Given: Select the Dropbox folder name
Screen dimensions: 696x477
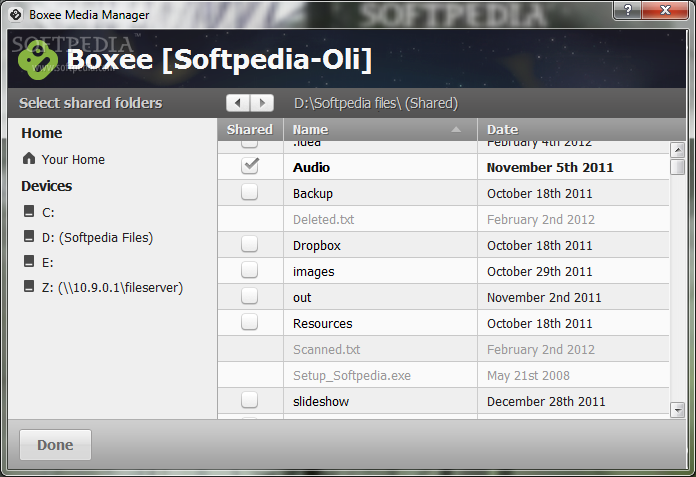Looking at the screenshot, I should [316, 246].
